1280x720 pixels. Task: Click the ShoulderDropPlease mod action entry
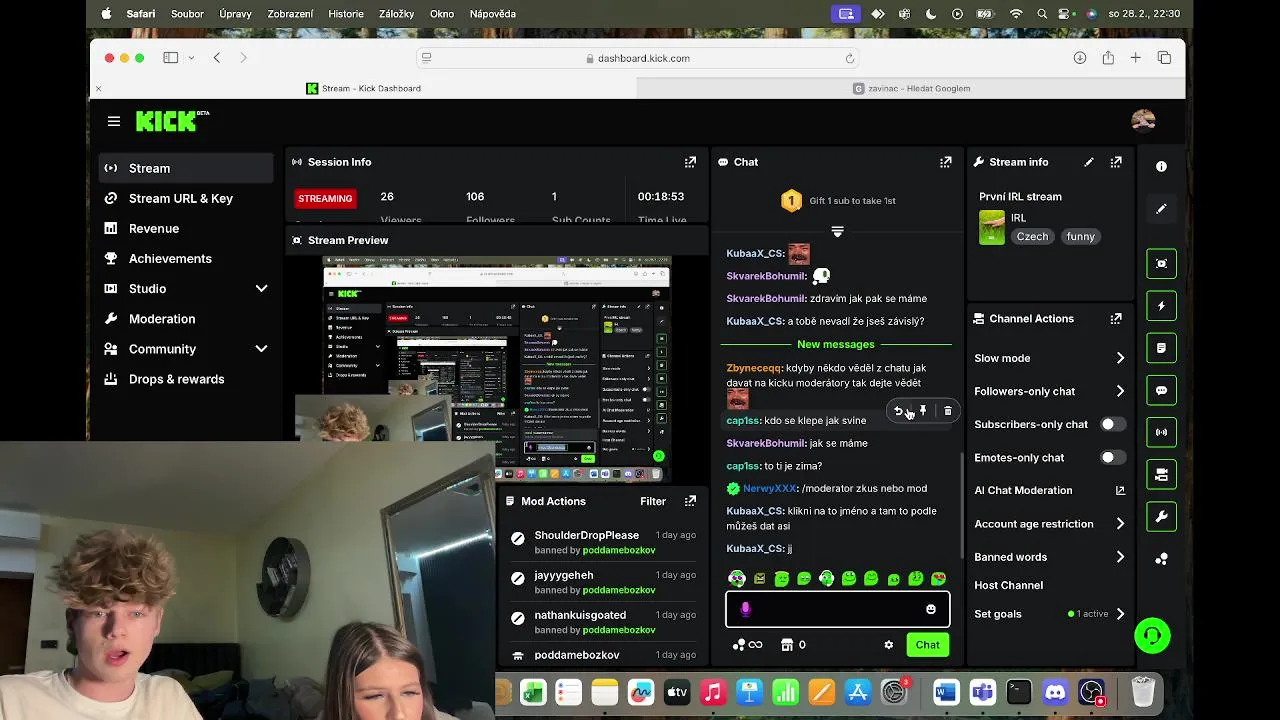click(601, 542)
